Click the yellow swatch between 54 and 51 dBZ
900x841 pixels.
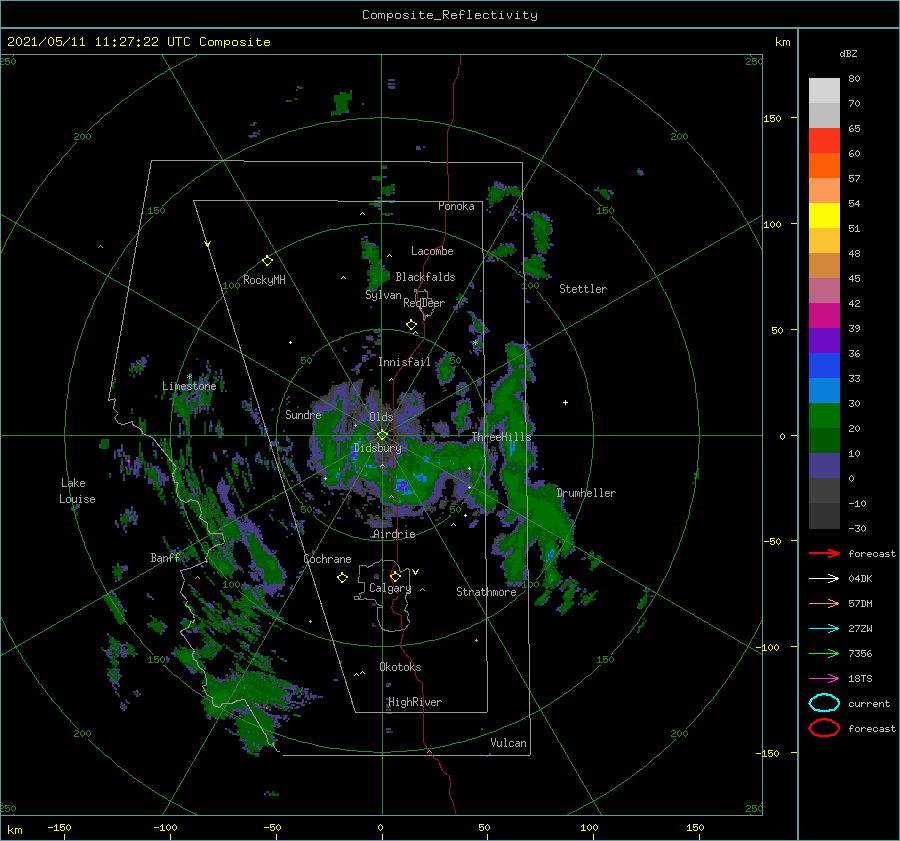[x=824, y=216]
